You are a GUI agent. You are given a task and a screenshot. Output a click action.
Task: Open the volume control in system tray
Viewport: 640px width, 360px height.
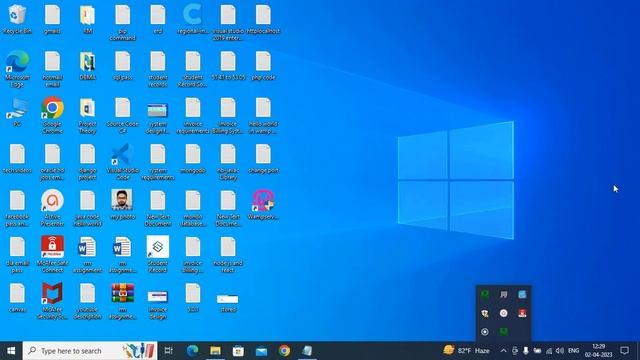560,351
